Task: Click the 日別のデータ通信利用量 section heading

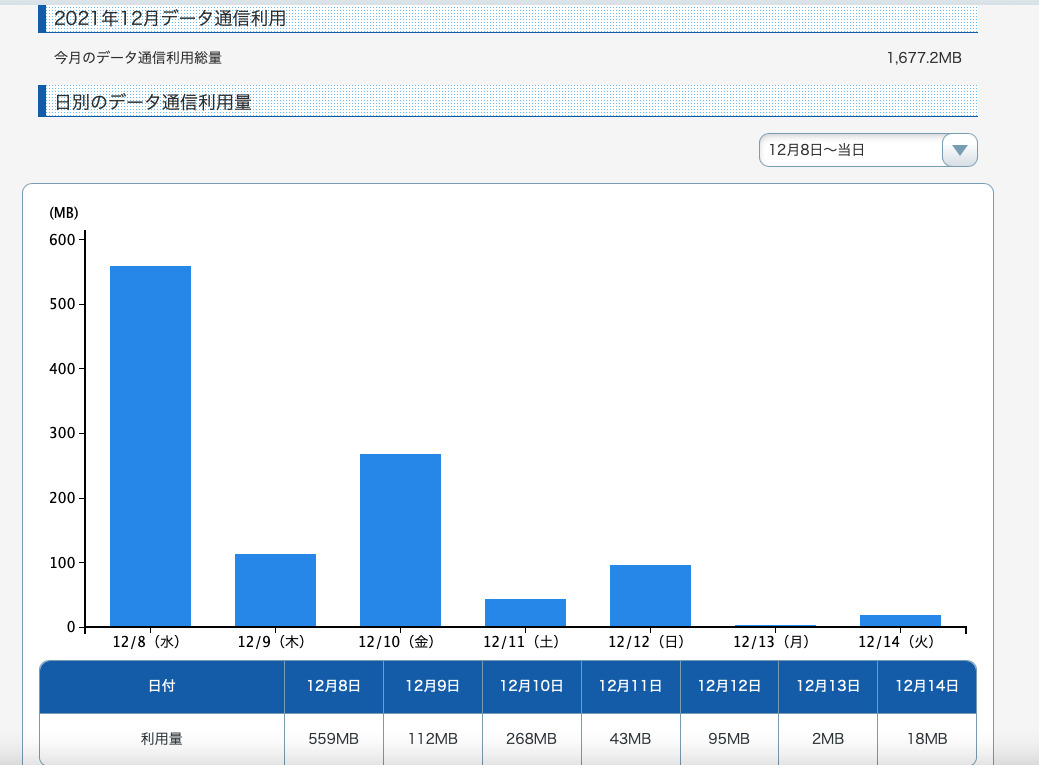Action: coord(152,101)
